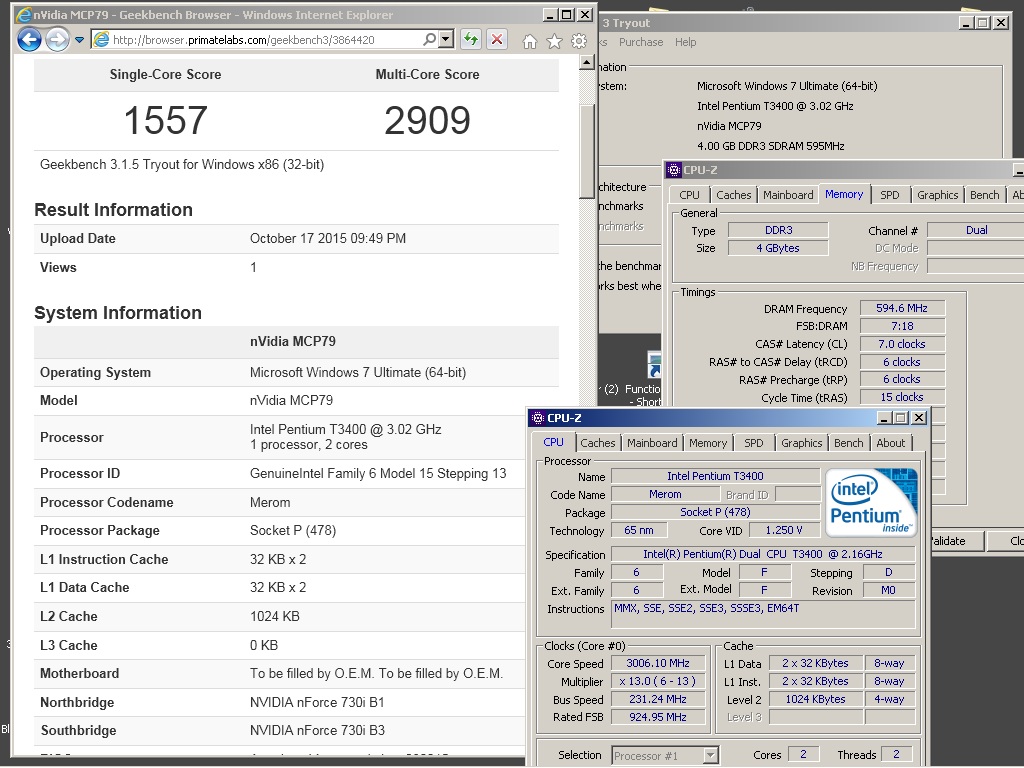Open Caches tab in front CPU-Z
Image resolution: width=1024 pixels, height=768 pixels.
coord(598,443)
